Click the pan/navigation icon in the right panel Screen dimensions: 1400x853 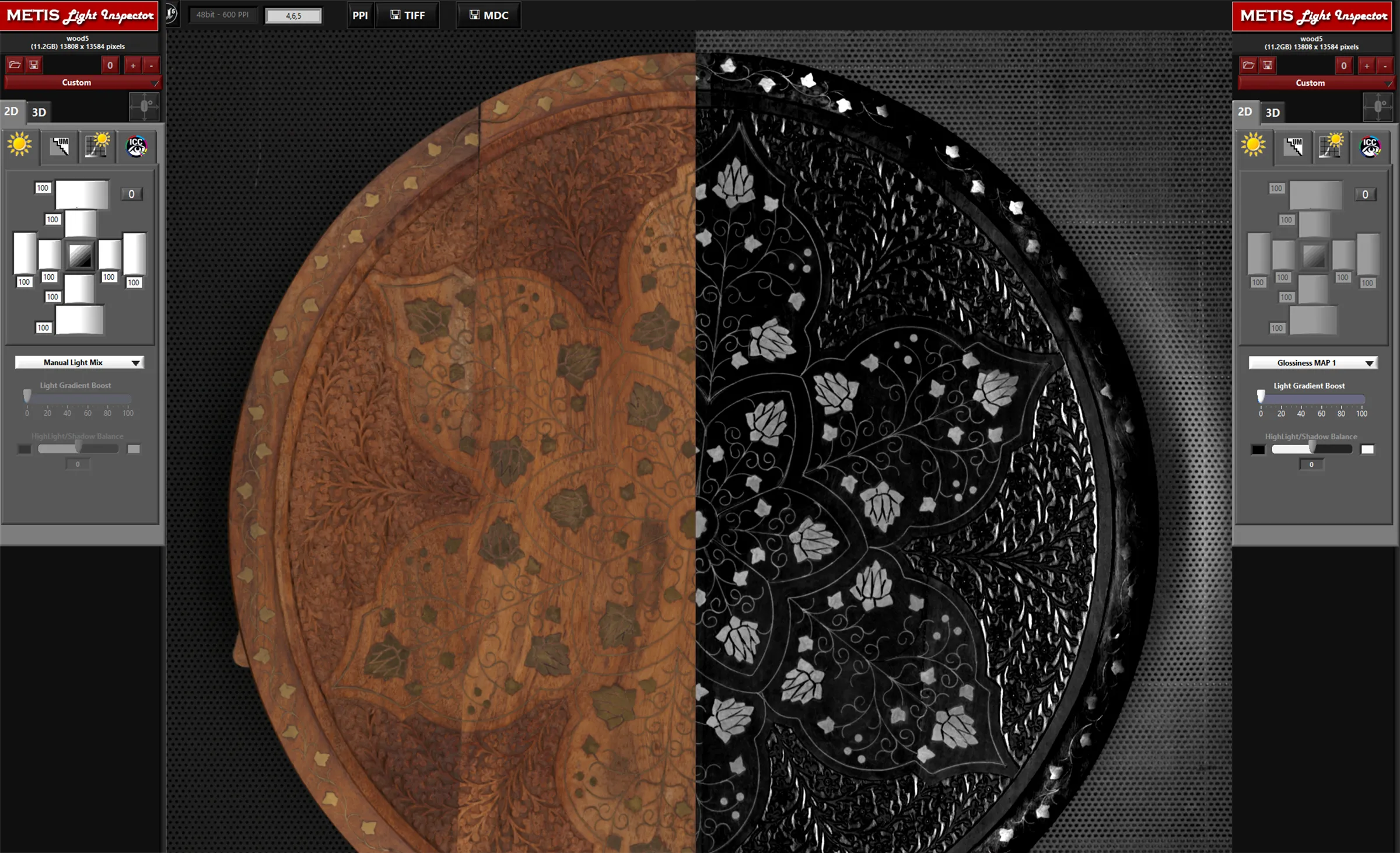(x=1378, y=107)
